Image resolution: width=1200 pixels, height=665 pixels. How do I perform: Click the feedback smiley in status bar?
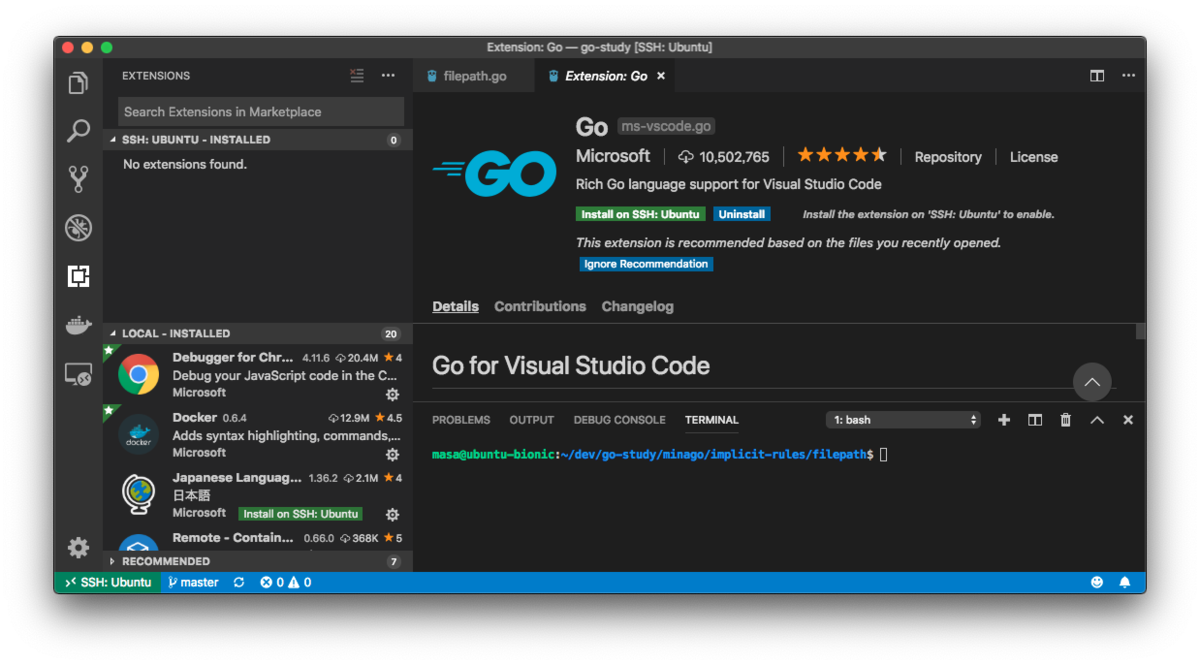click(1097, 582)
